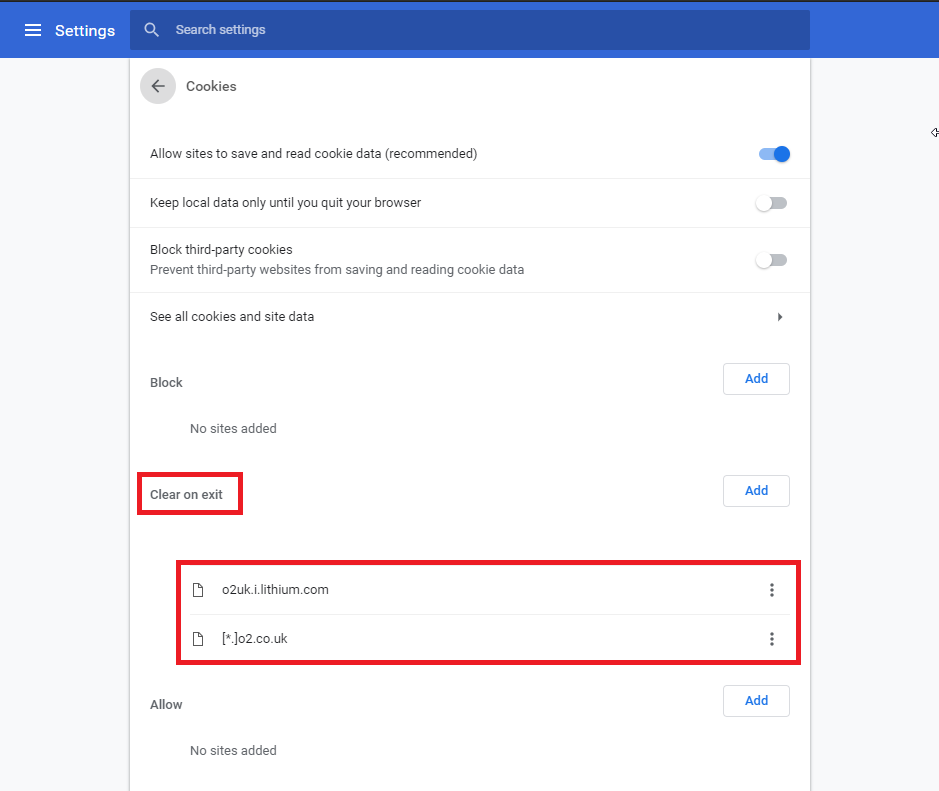Click file icon next to o2uk.i.lithium.com
The image size is (939, 791).
(x=198, y=590)
